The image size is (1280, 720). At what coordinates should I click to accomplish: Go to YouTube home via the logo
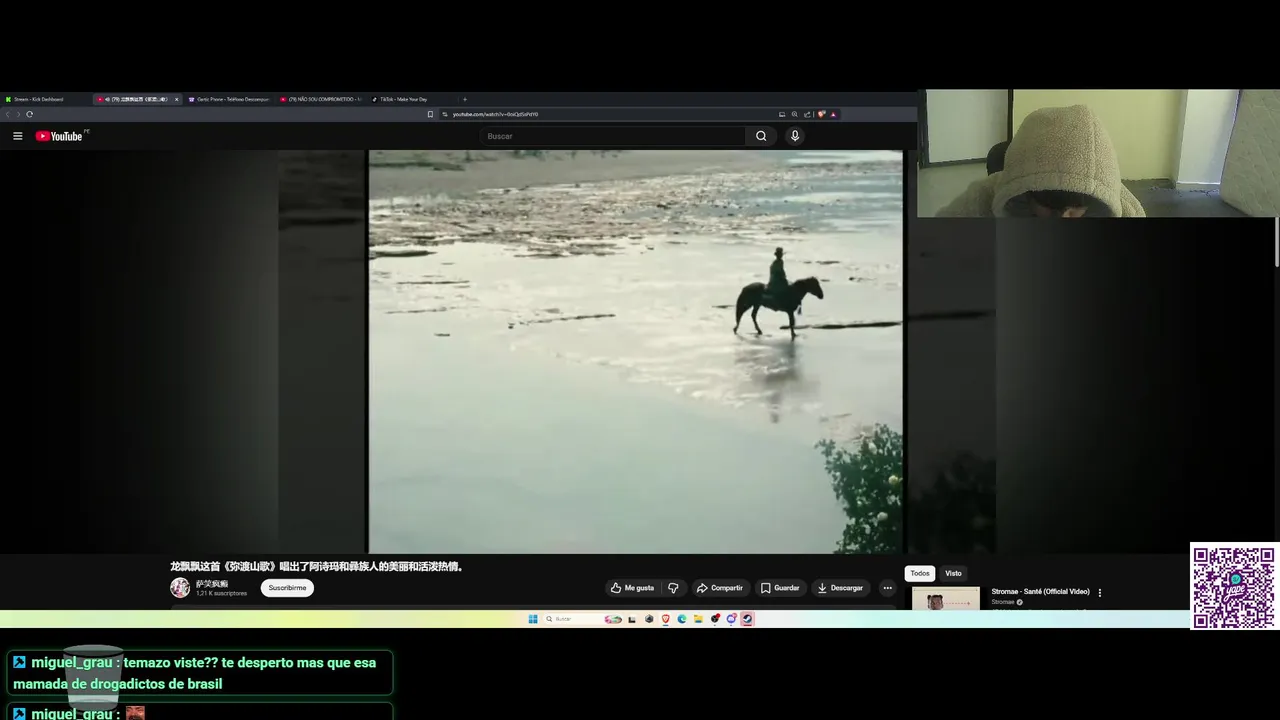tap(59, 136)
